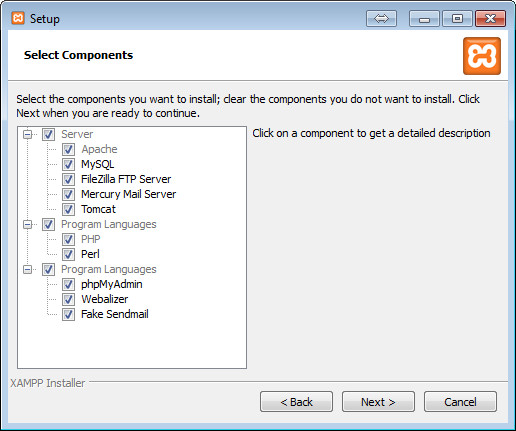Disable the Webalizer component checkbox
516x431 pixels.
click(x=68, y=299)
